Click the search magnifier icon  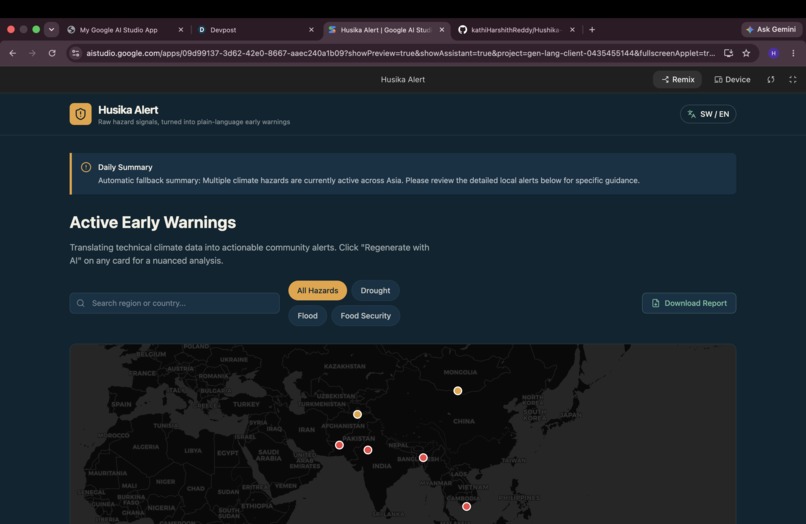(81, 303)
